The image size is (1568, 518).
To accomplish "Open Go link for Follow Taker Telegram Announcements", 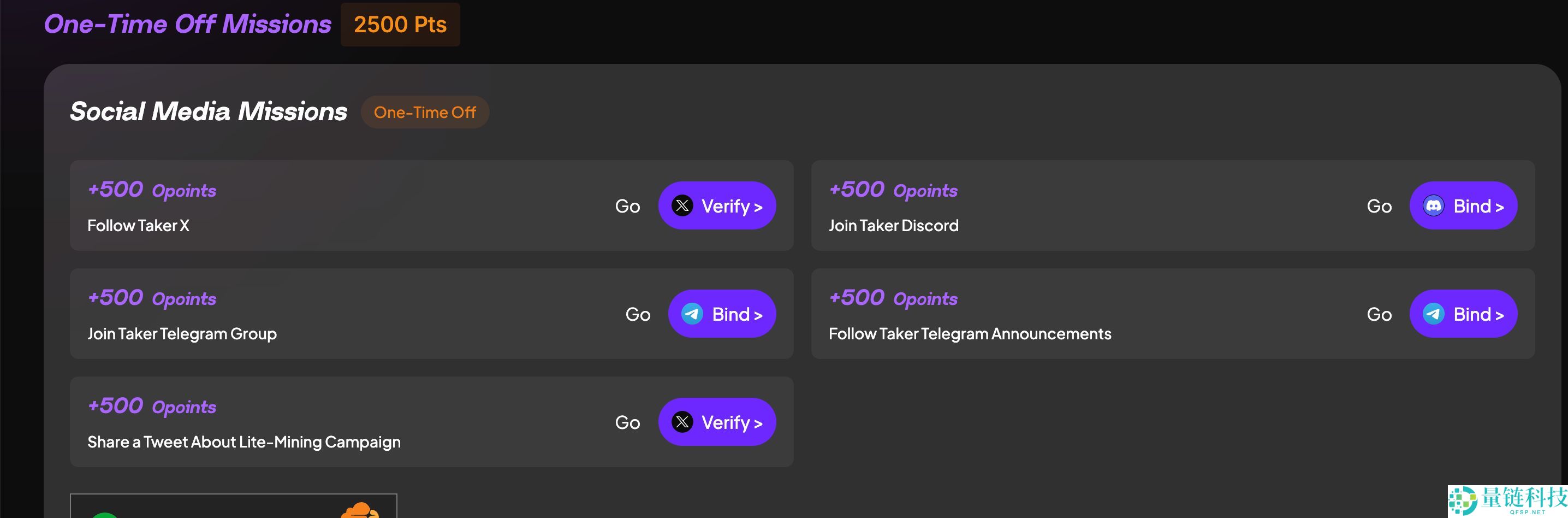I will click(1379, 314).
